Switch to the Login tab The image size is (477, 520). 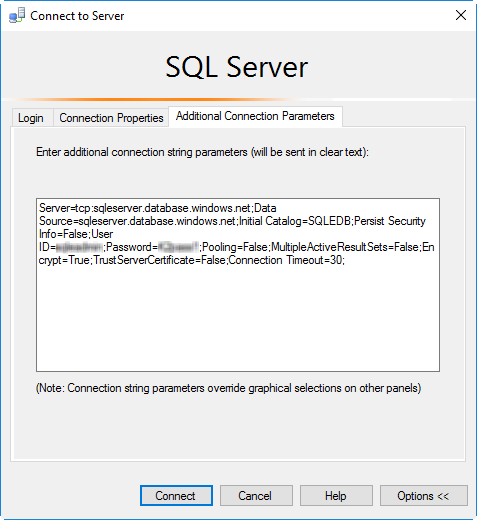pyautogui.click(x=31, y=118)
